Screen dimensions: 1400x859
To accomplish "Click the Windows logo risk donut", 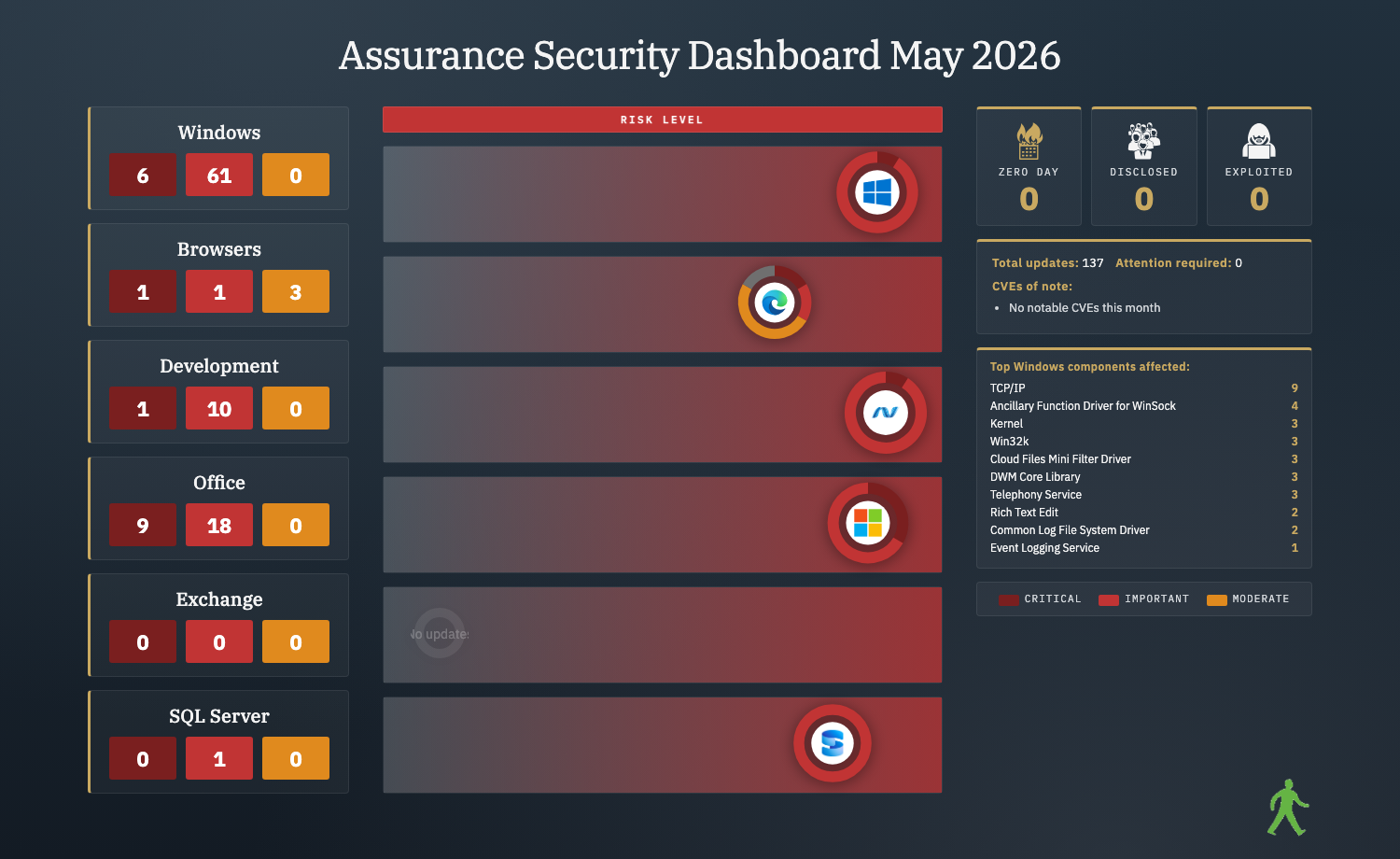I will tap(877, 193).
